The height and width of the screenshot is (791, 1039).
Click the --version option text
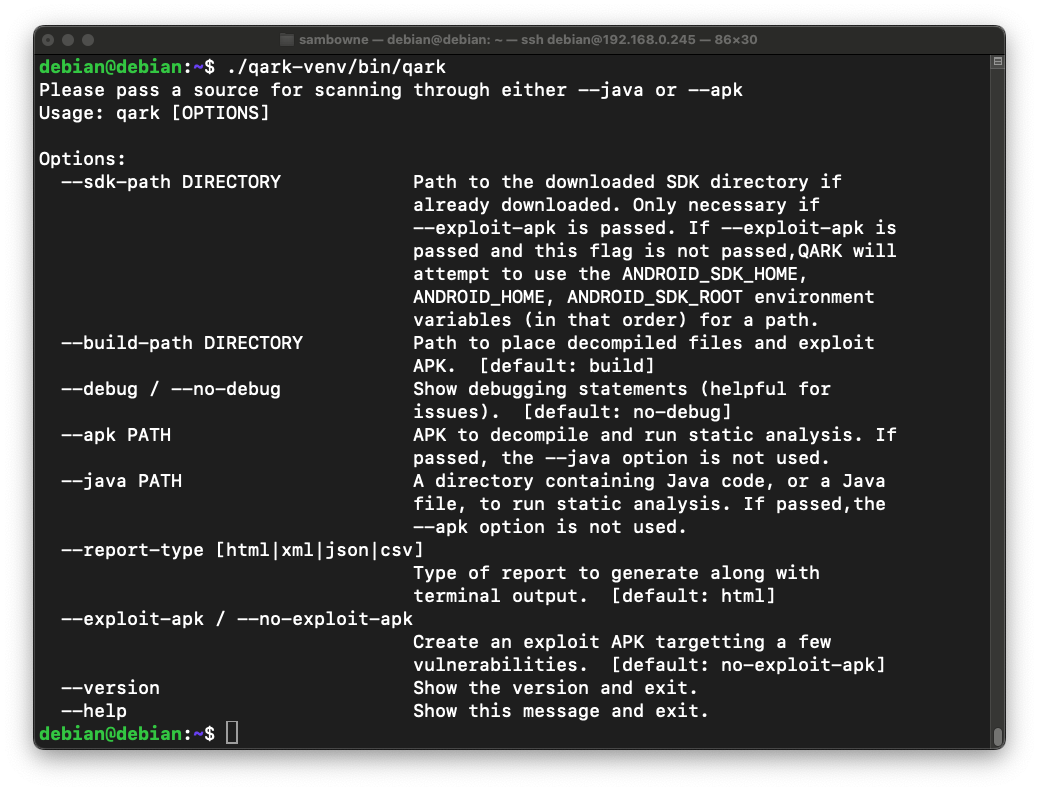[110, 687]
